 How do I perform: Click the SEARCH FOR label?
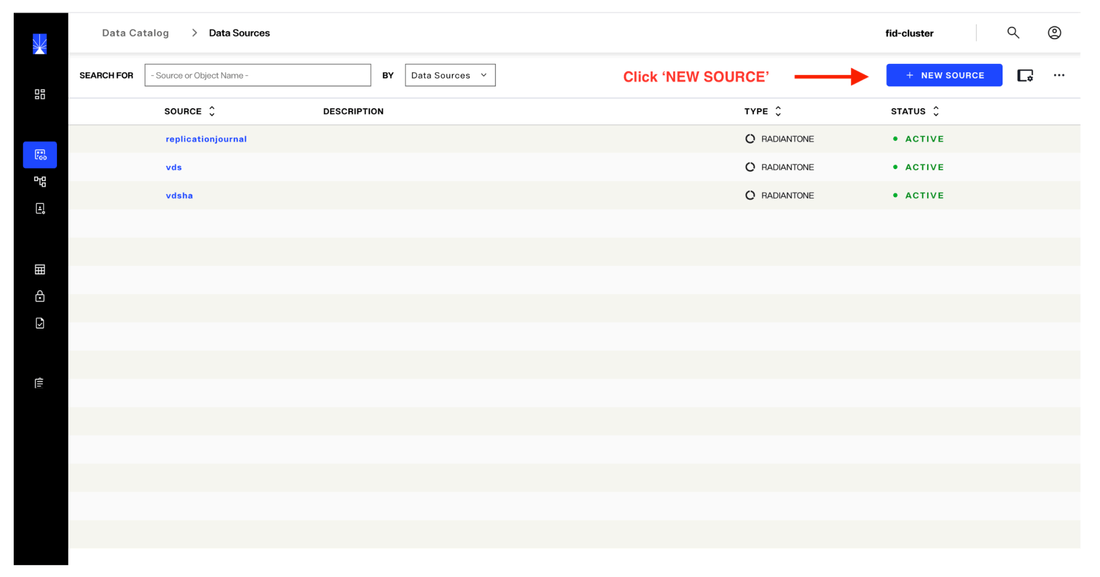click(x=106, y=75)
